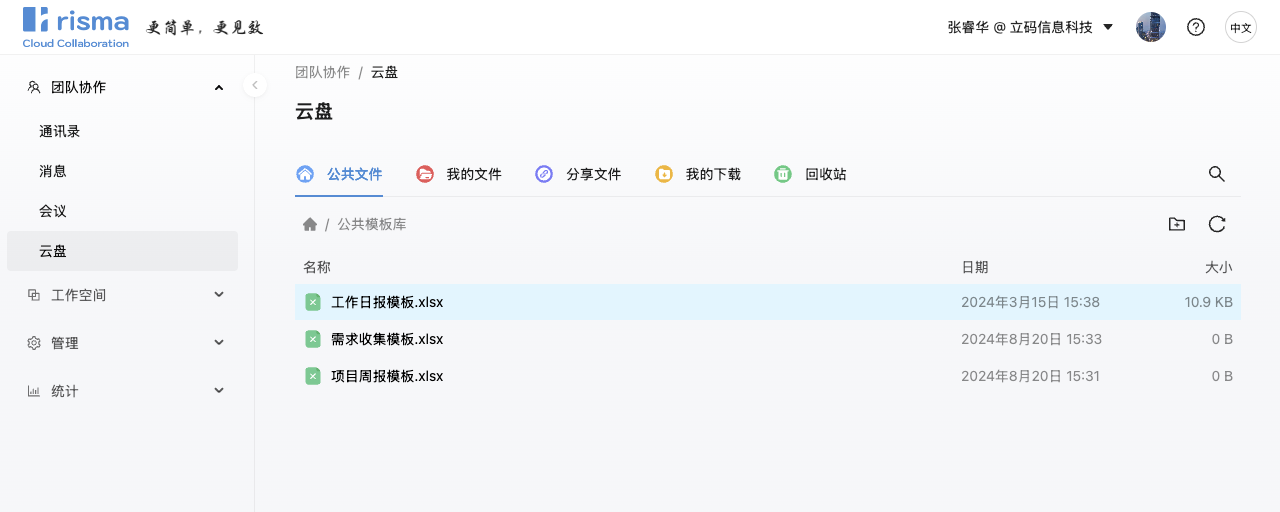The width and height of the screenshot is (1280, 512).
Task: Refresh the file list
Action: (1217, 224)
